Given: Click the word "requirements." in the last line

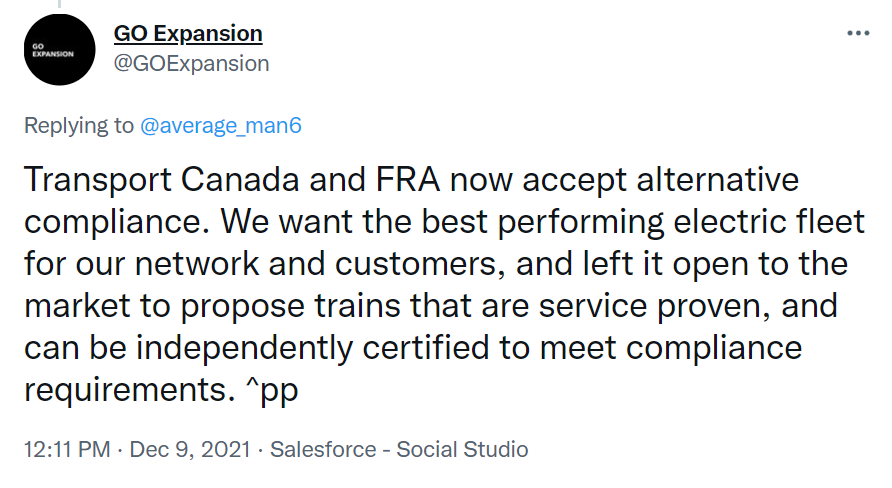Looking at the screenshot, I should [123, 389].
